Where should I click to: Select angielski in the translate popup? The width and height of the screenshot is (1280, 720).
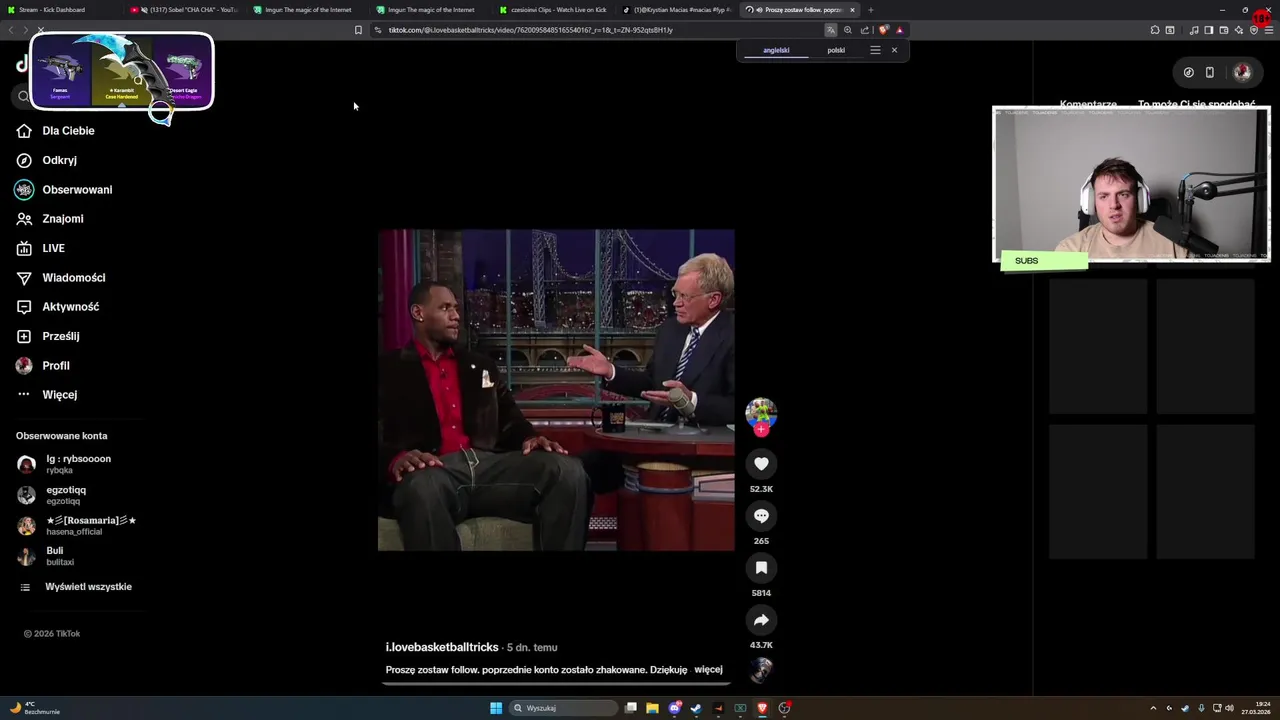coord(776,50)
